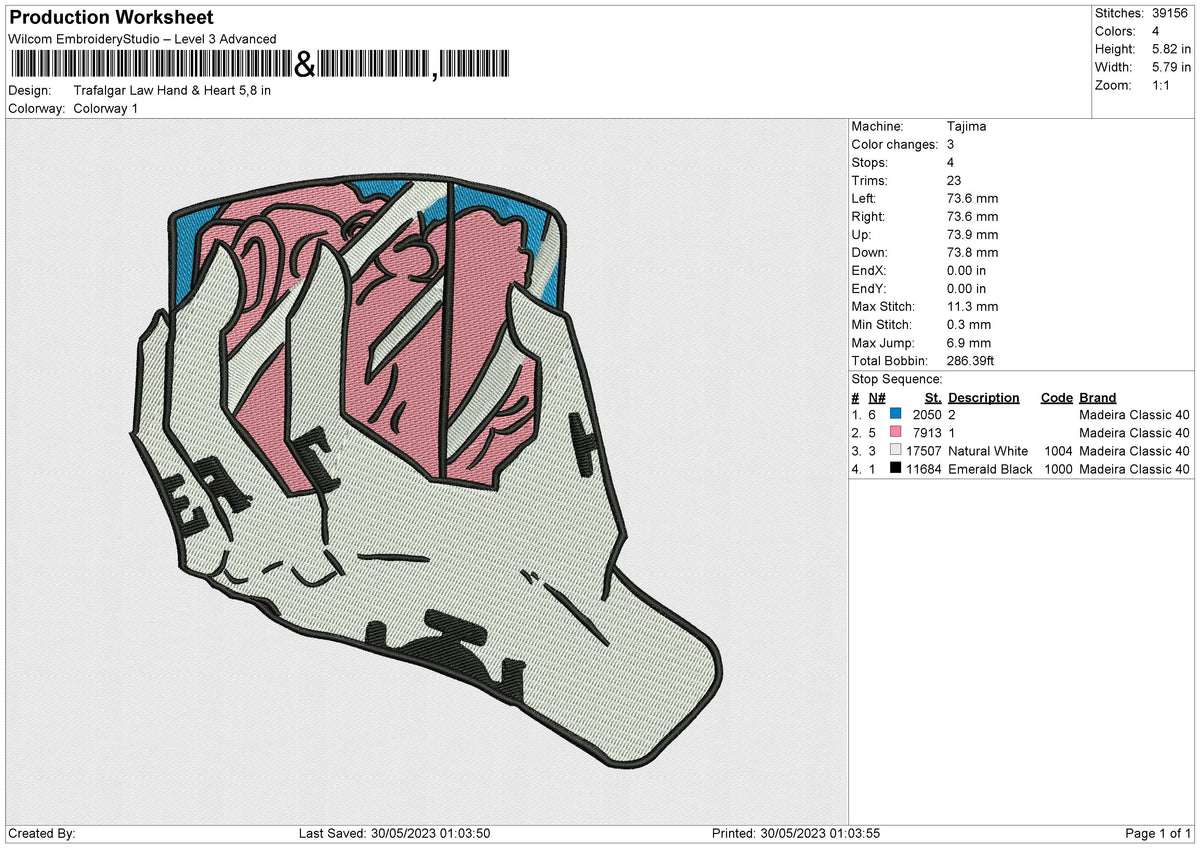Click the blue color swatch for stop 1

pyautogui.click(x=896, y=415)
